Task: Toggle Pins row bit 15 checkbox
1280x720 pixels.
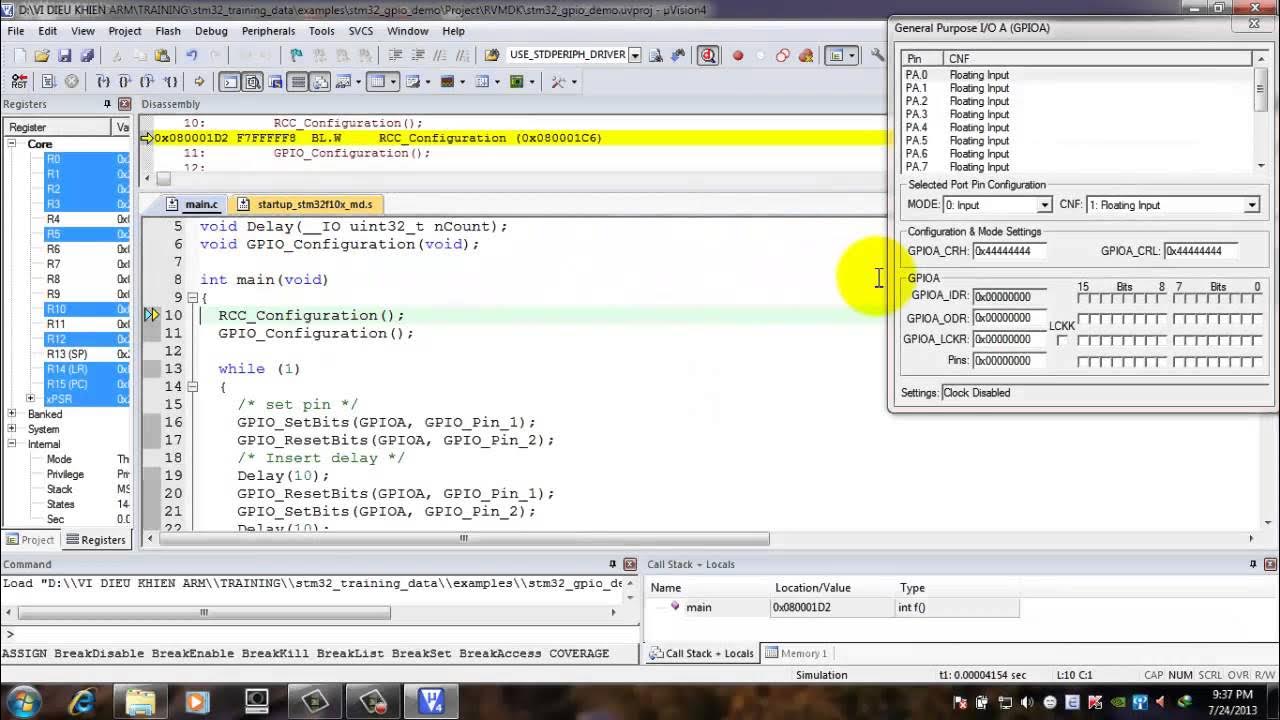Action: pos(1083,361)
